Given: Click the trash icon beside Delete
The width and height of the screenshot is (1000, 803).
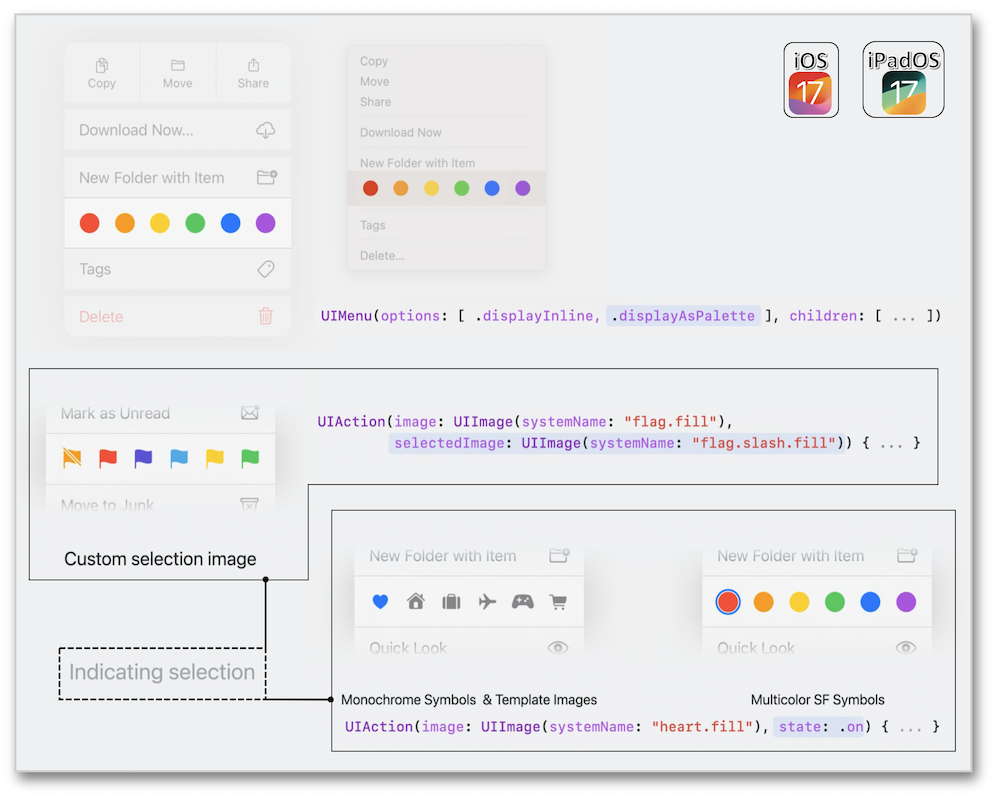Looking at the screenshot, I should coord(266,316).
